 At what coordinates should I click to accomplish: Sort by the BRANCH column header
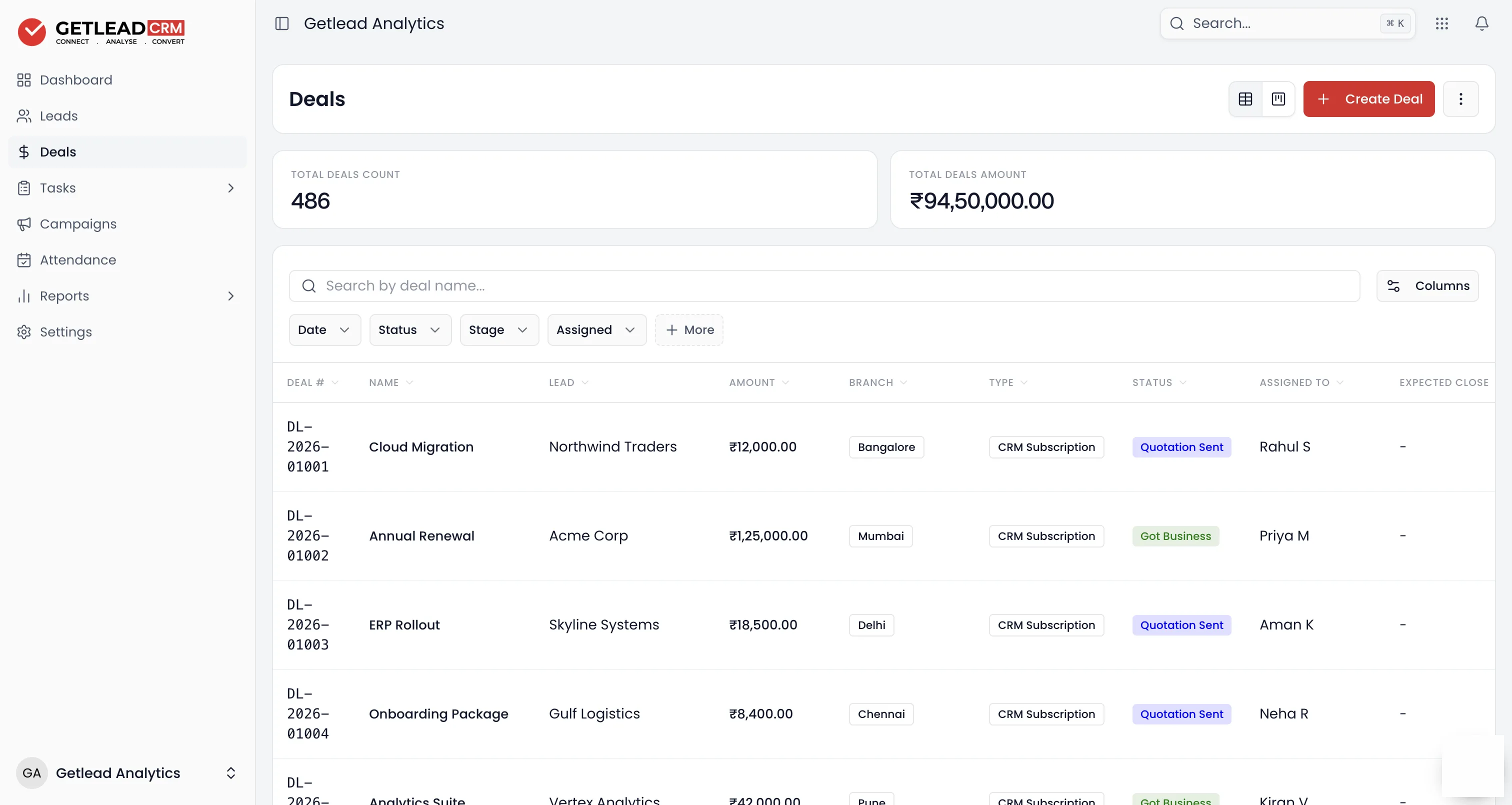tap(877, 383)
